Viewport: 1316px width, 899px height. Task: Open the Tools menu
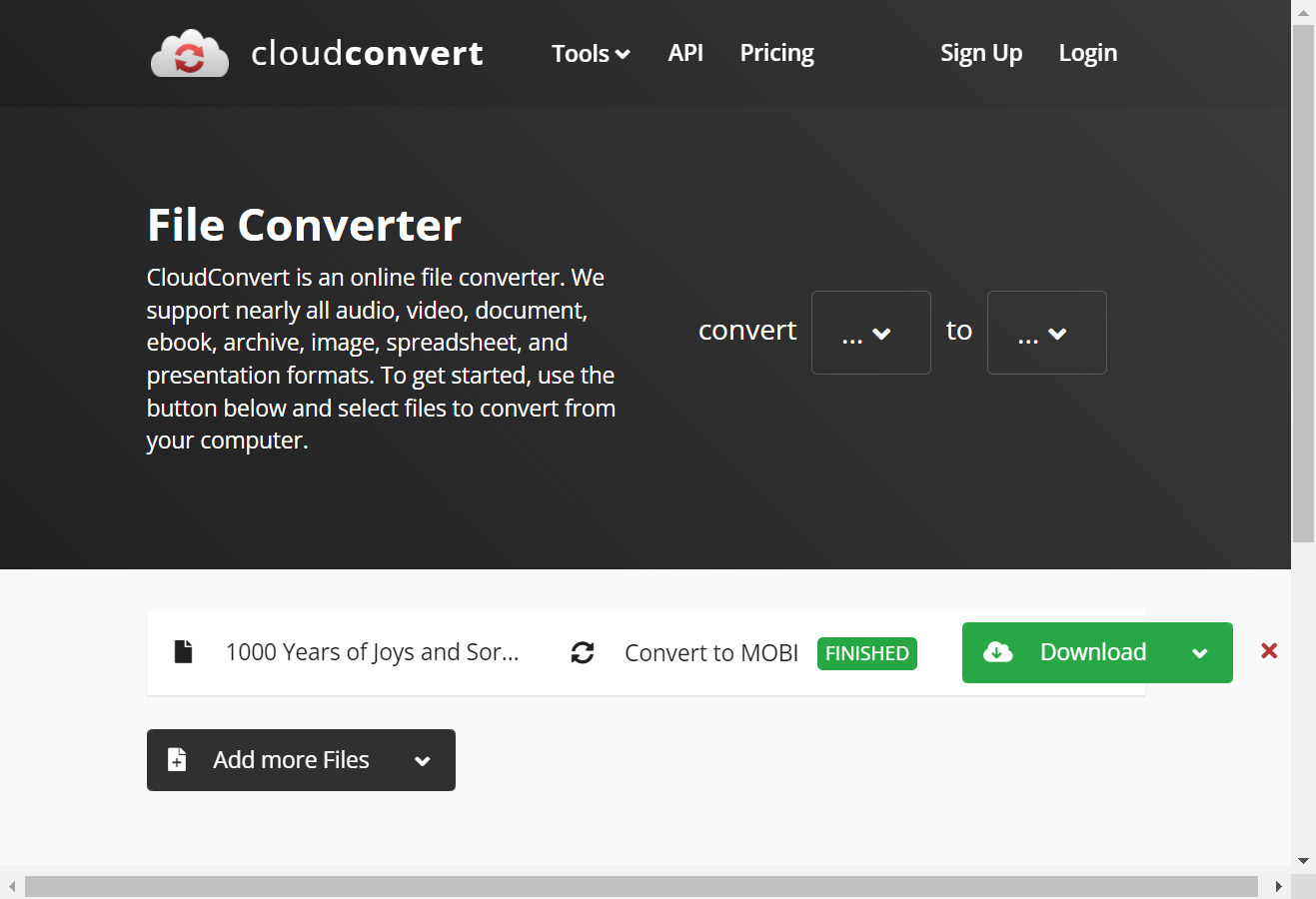pyautogui.click(x=591, y=53)
